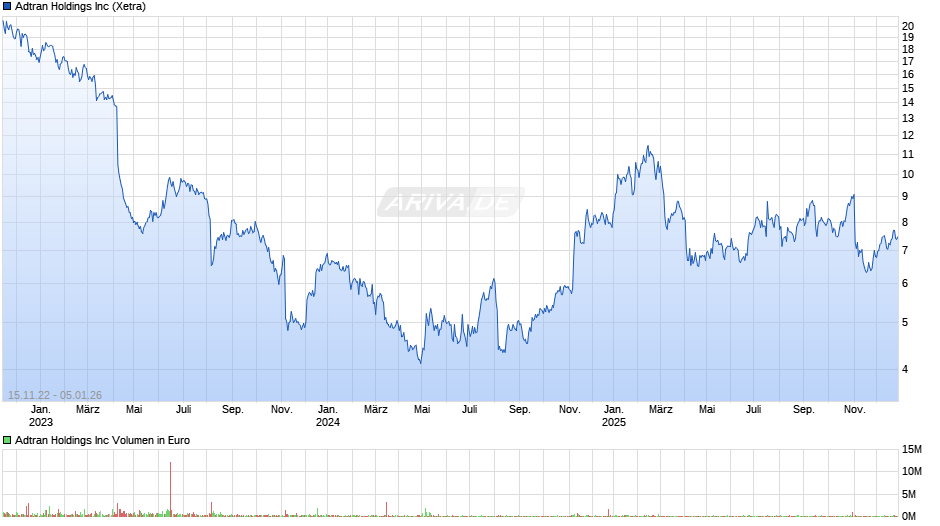Screen dimensions: 940x526
Task: Click the price axis value 12
Action: [908, 136]
